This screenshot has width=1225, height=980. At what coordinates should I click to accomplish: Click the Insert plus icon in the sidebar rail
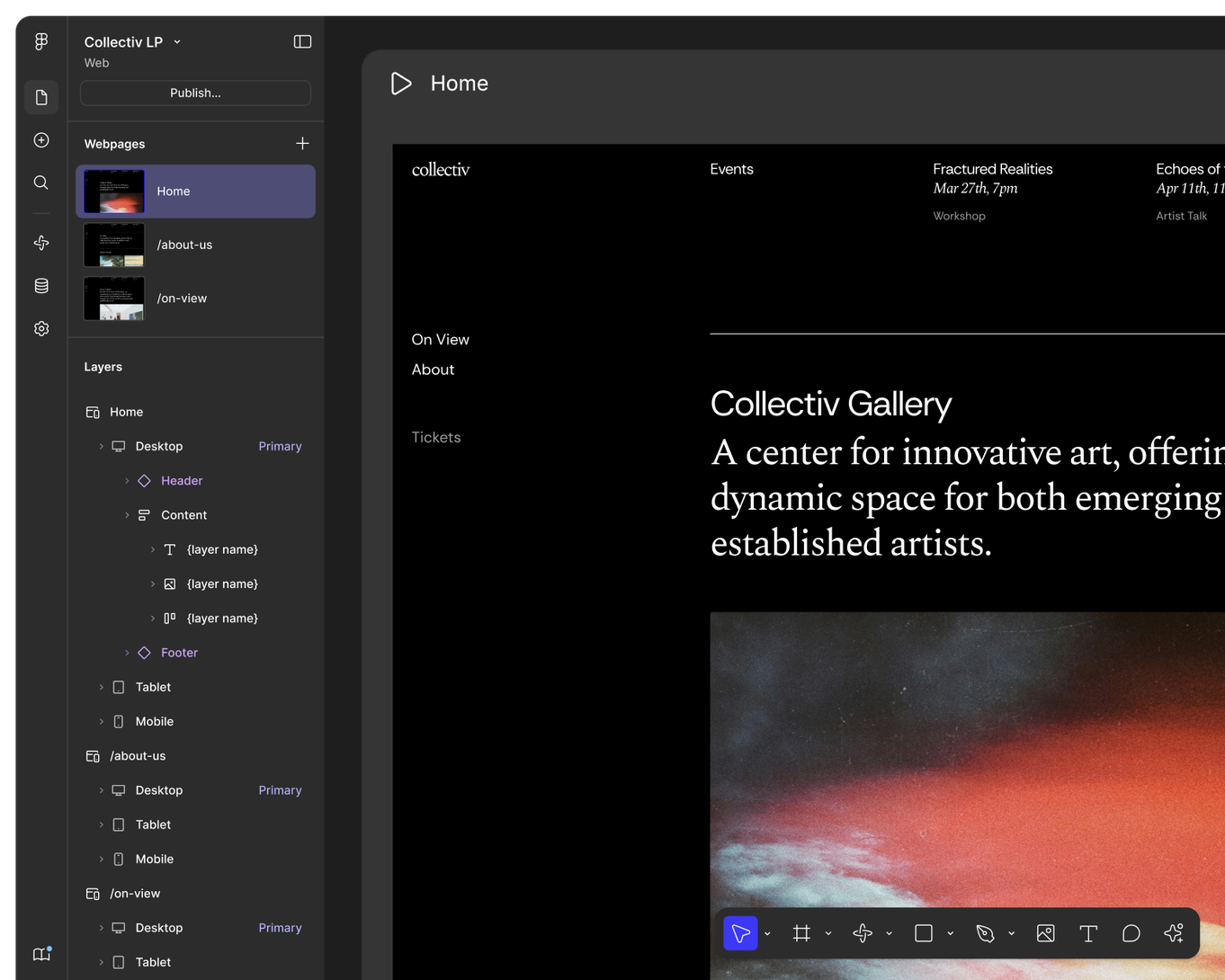40,140
